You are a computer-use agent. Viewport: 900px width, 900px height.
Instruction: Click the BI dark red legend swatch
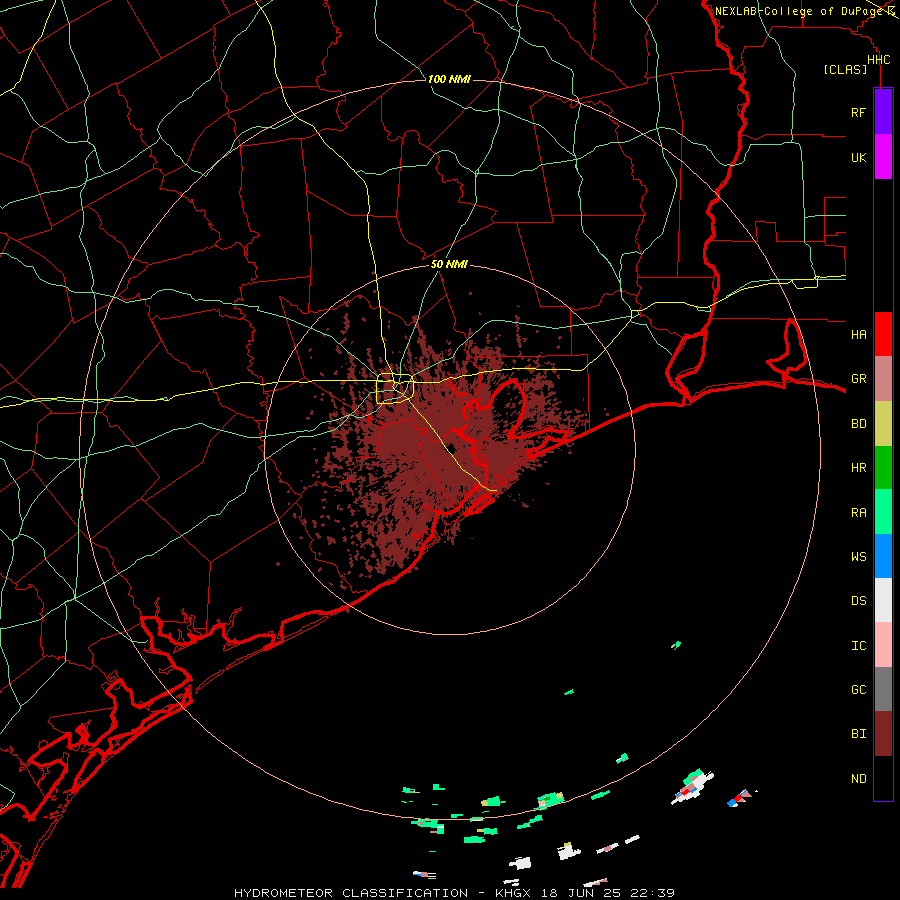pyautogui.click(x=883, y=734)
